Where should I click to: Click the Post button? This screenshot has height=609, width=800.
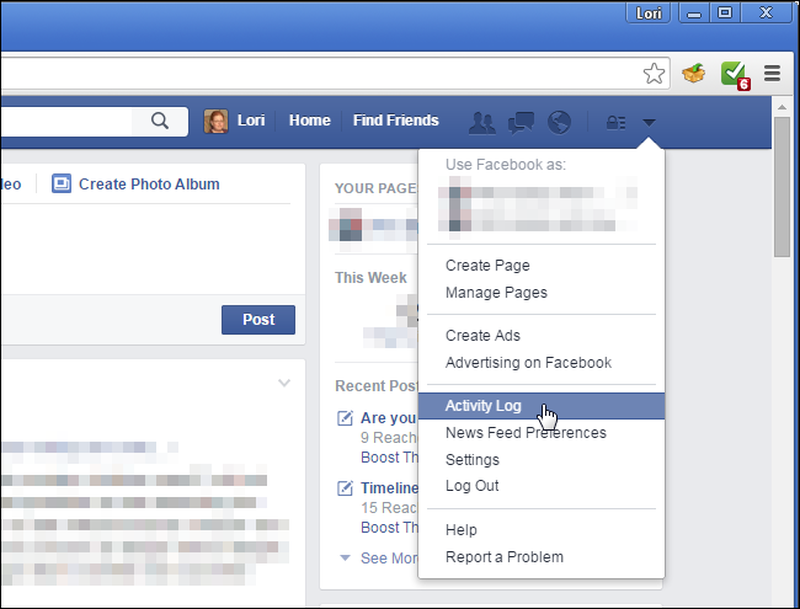click(258, 320)
